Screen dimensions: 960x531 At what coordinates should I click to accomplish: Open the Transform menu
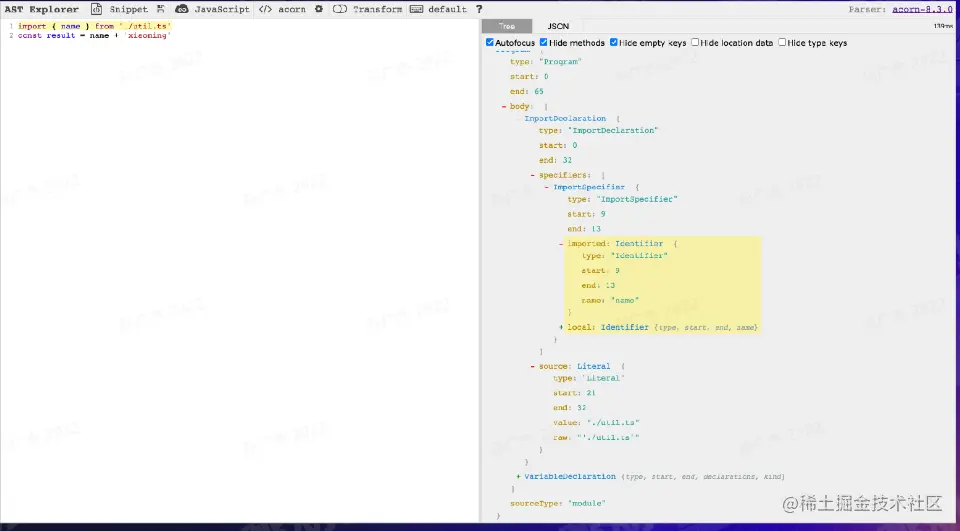(377, 9)
